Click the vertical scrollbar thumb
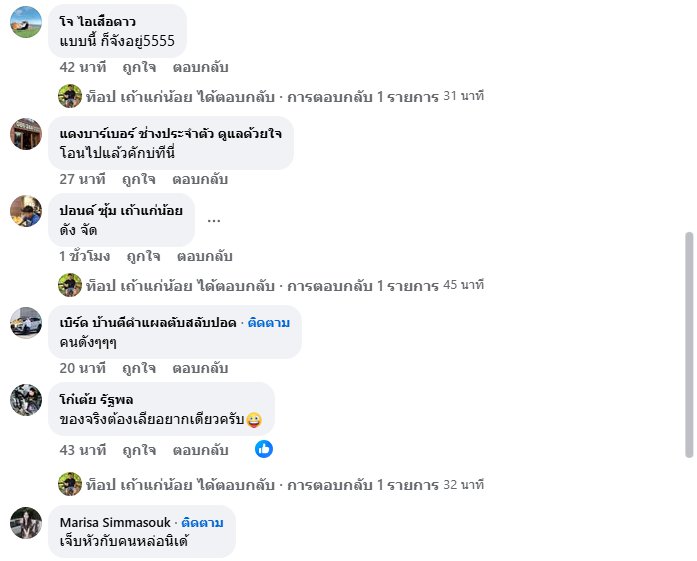 tap(688, 345)
